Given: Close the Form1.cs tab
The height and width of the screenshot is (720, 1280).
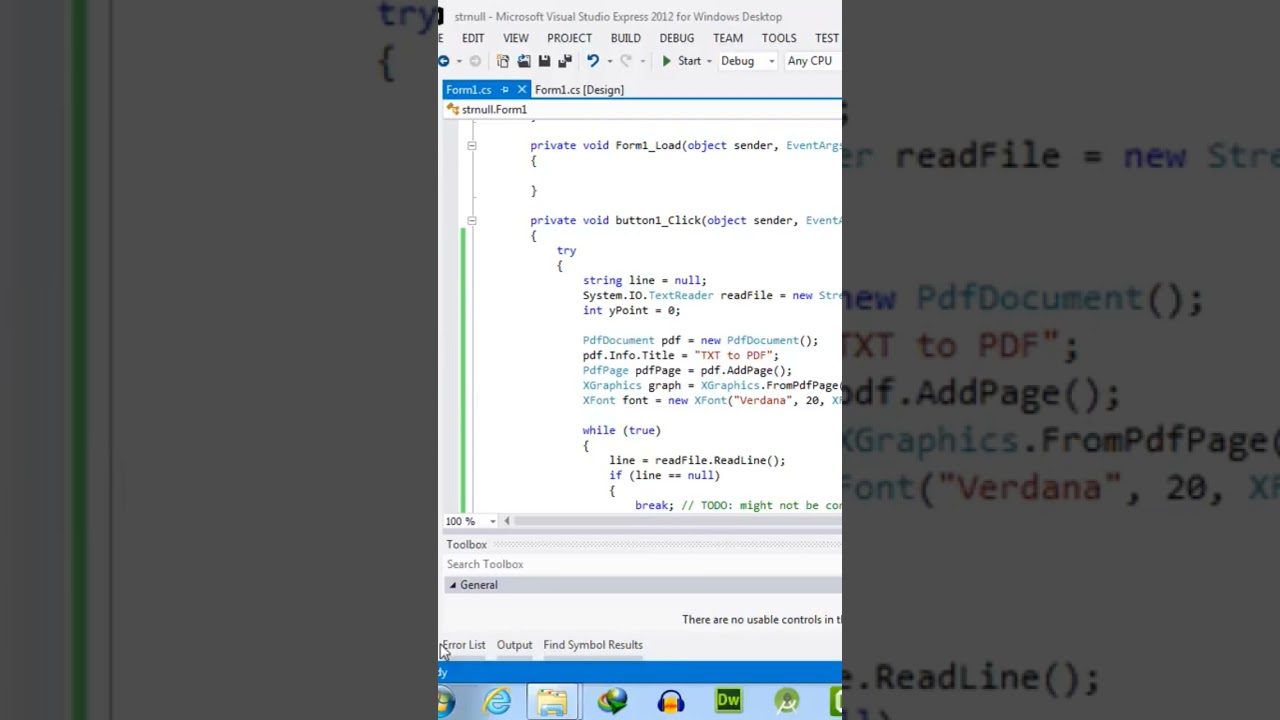Looking at the screenshot, I should 521,90.
